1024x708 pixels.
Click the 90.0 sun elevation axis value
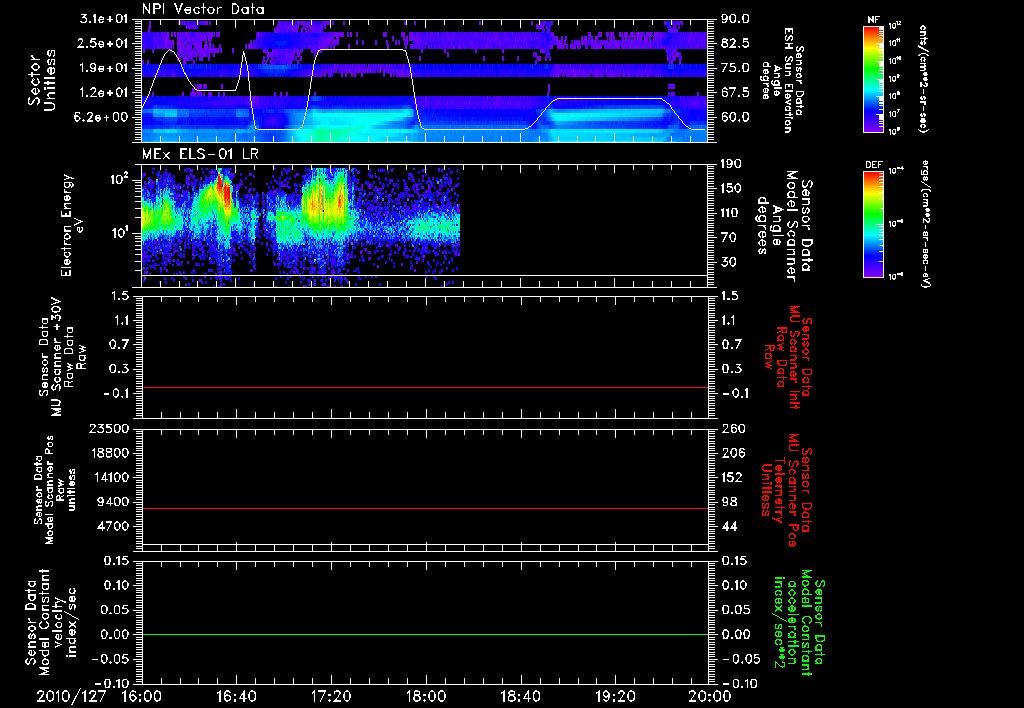click(735, 19)
